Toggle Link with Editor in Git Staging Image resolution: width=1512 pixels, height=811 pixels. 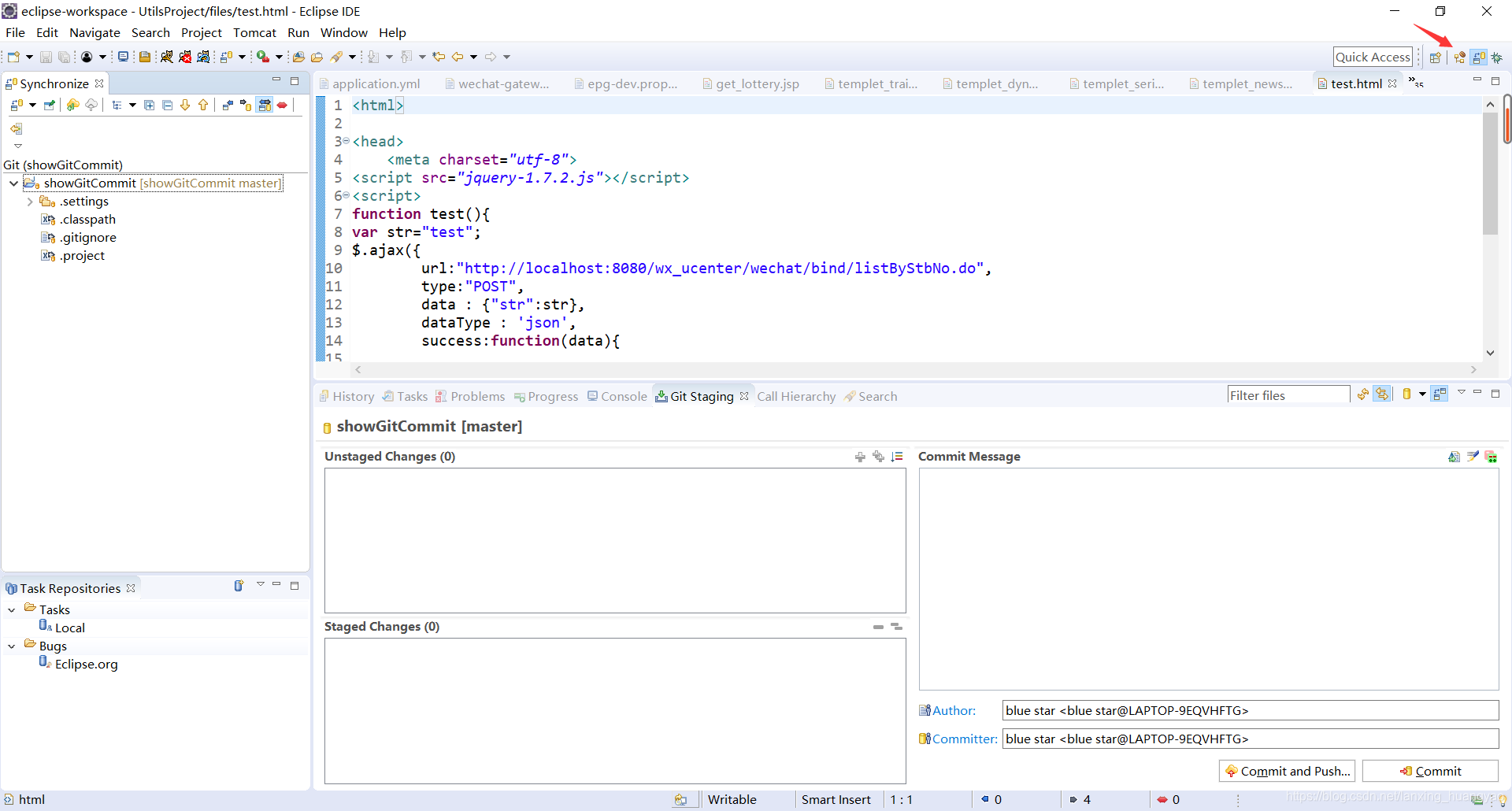tap(1383, 394)
